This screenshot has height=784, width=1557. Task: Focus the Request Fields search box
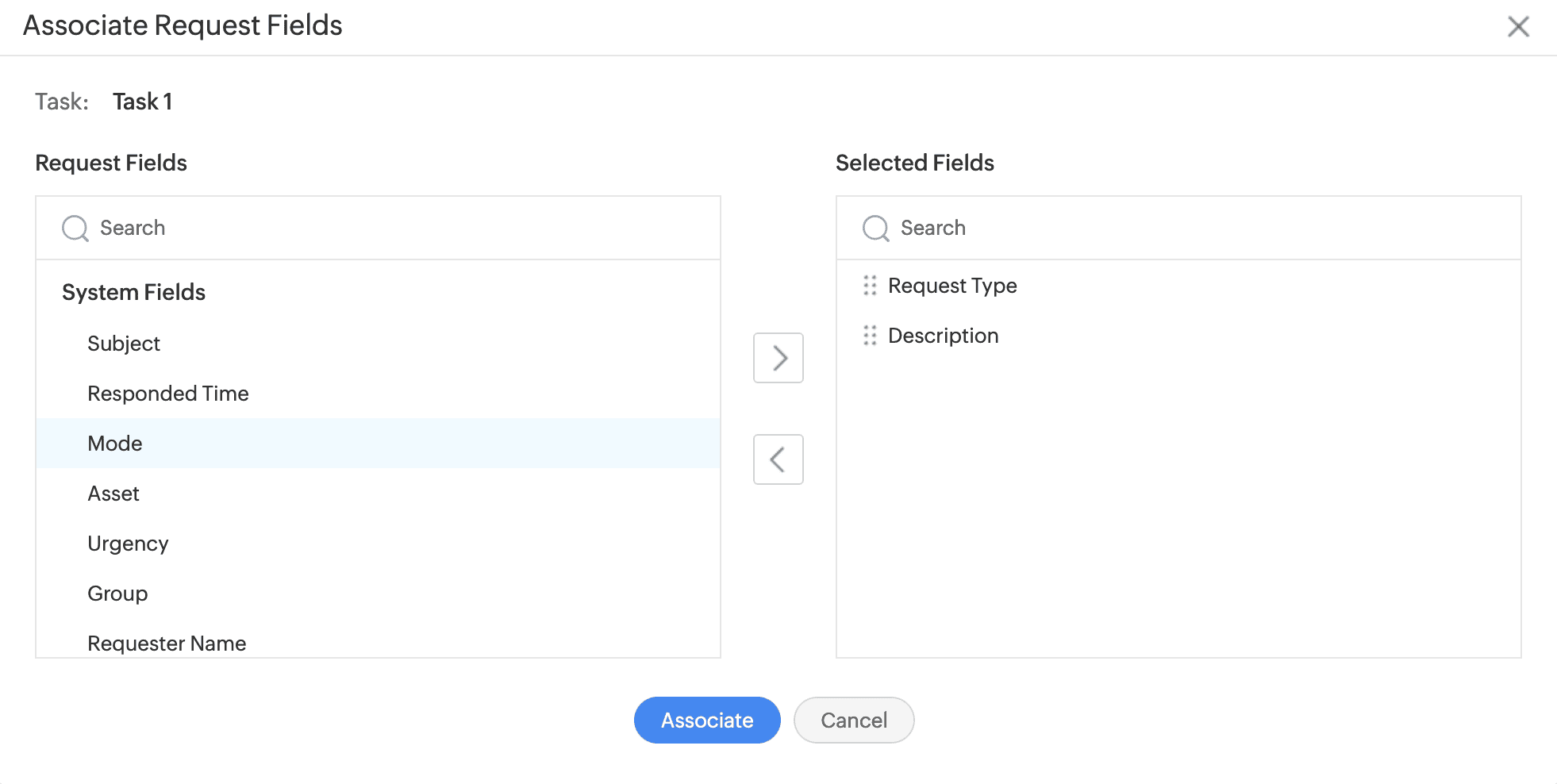click(397, 229)
